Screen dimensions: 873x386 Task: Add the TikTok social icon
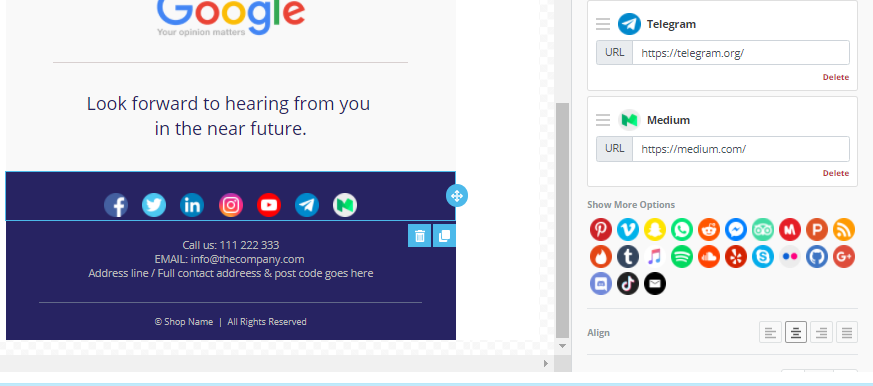(x=628, y=284)
